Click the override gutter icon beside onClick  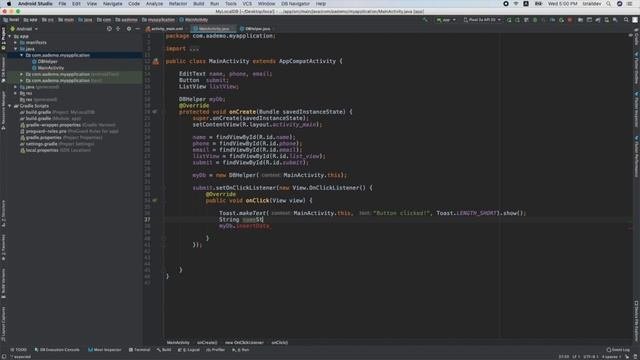point(155,200)
